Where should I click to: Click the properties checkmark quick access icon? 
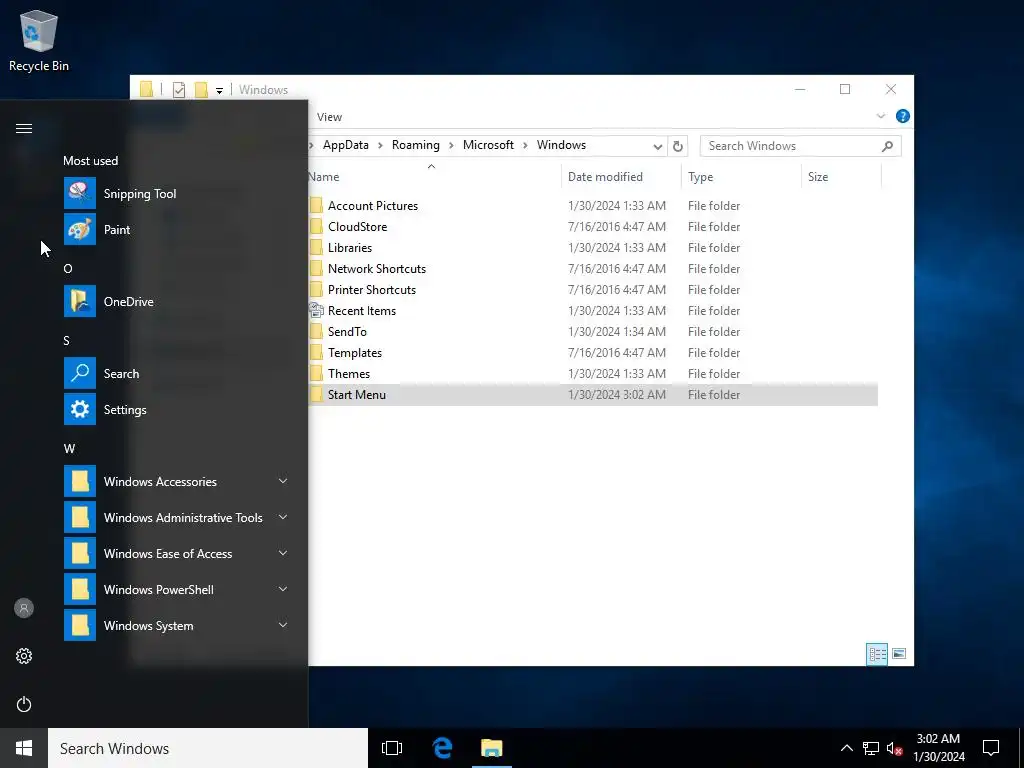click(179, 90)
